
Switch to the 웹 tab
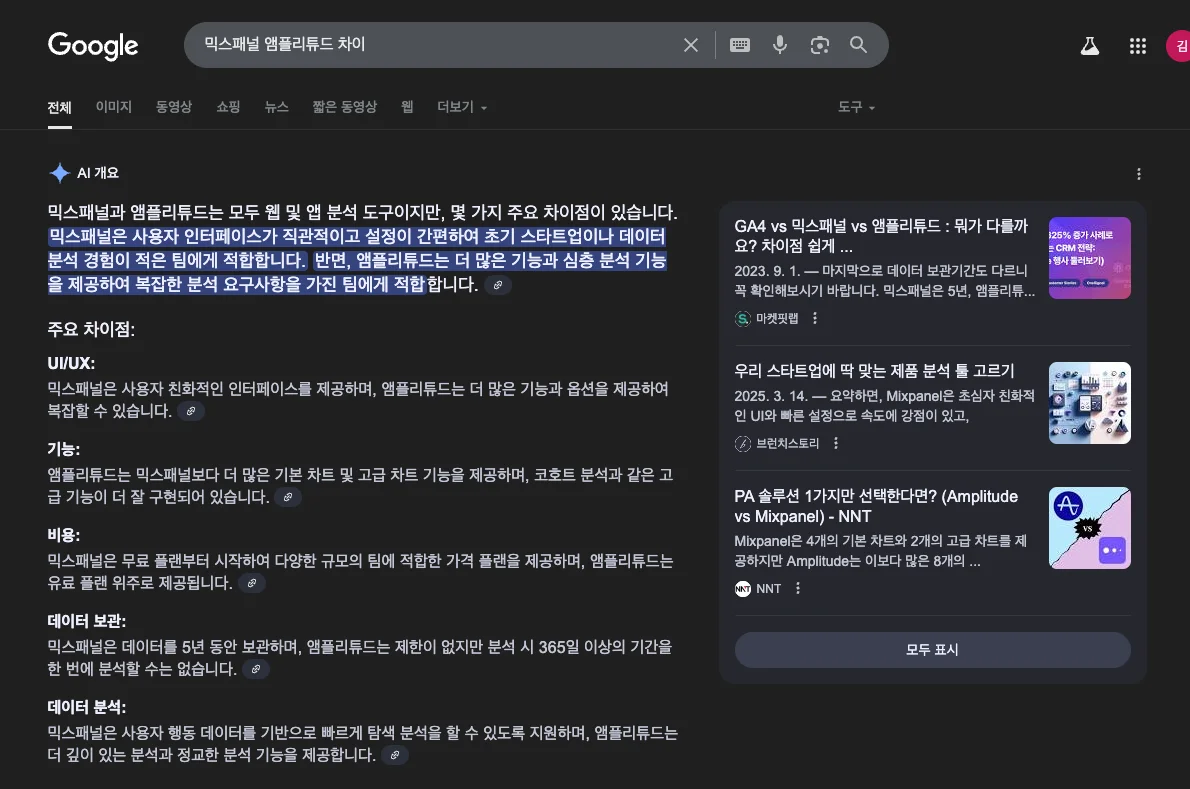pos(407,107)
